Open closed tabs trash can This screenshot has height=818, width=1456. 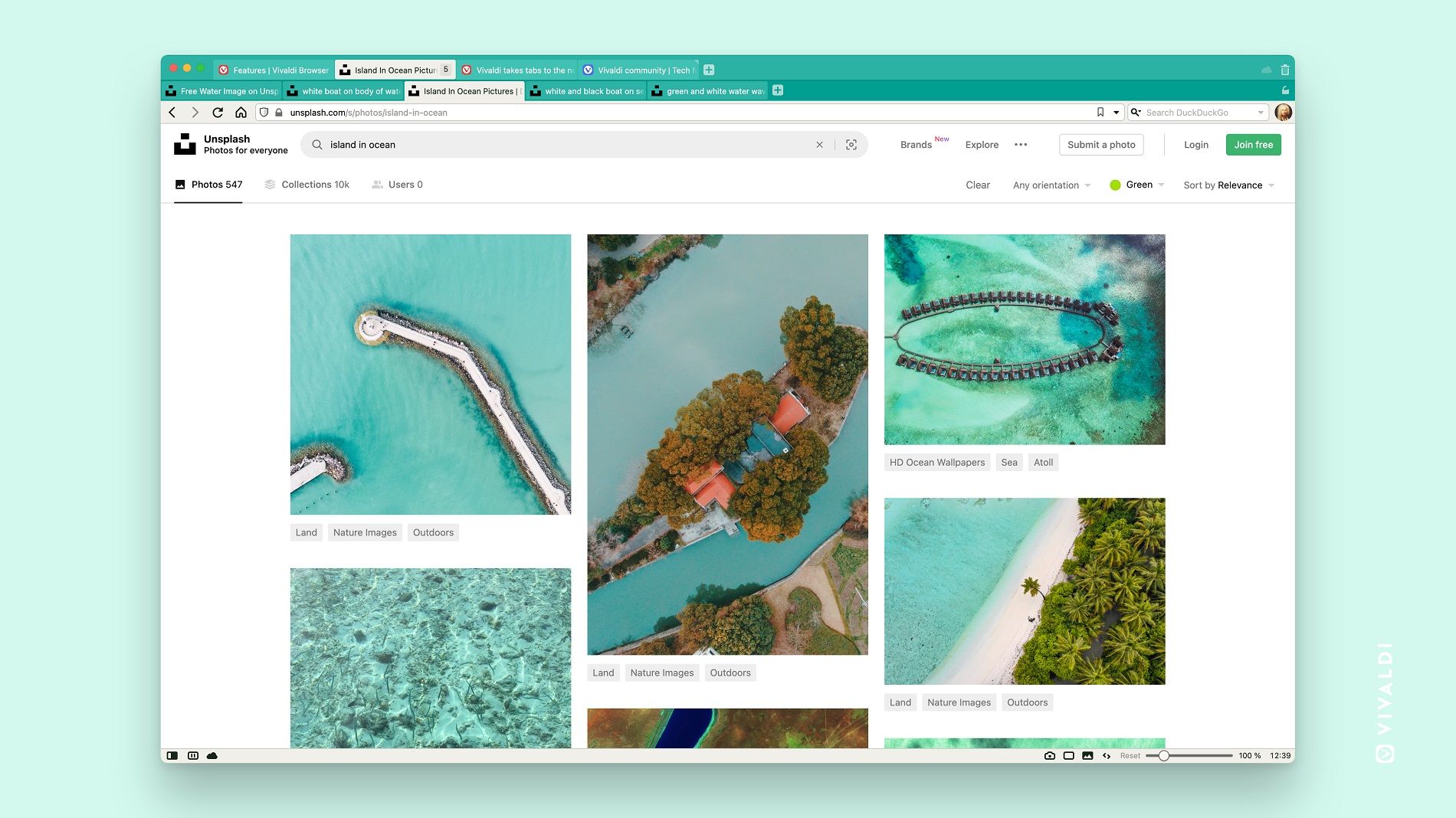coord(1285,70)
